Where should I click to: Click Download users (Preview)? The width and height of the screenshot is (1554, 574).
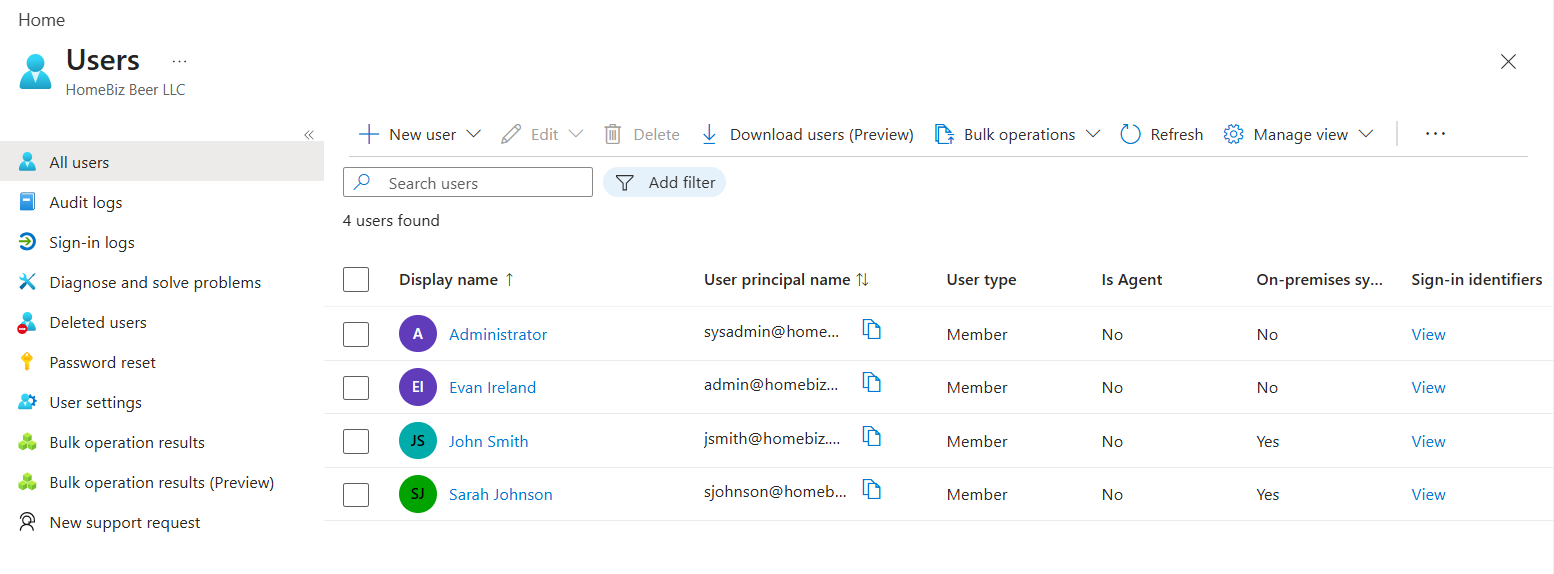(807, 134)
